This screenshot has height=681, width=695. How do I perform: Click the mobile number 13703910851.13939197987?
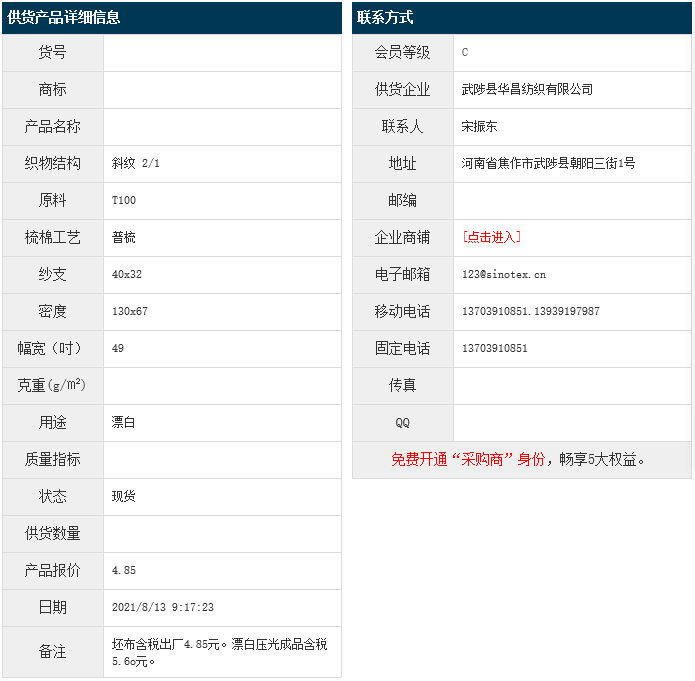(530, 311)
